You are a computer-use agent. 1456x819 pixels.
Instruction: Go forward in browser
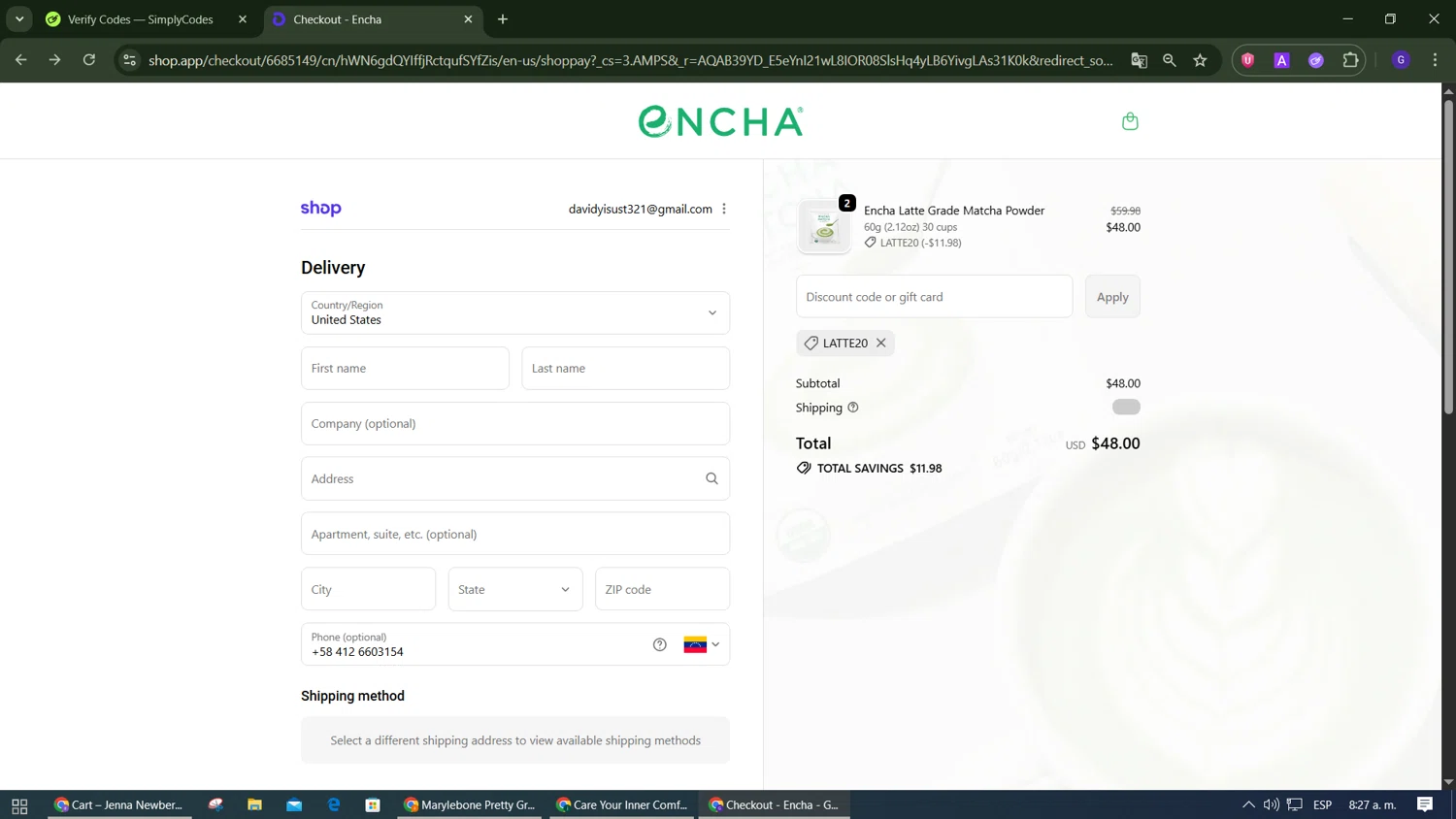pyautogui.click(x=54, y=60)
